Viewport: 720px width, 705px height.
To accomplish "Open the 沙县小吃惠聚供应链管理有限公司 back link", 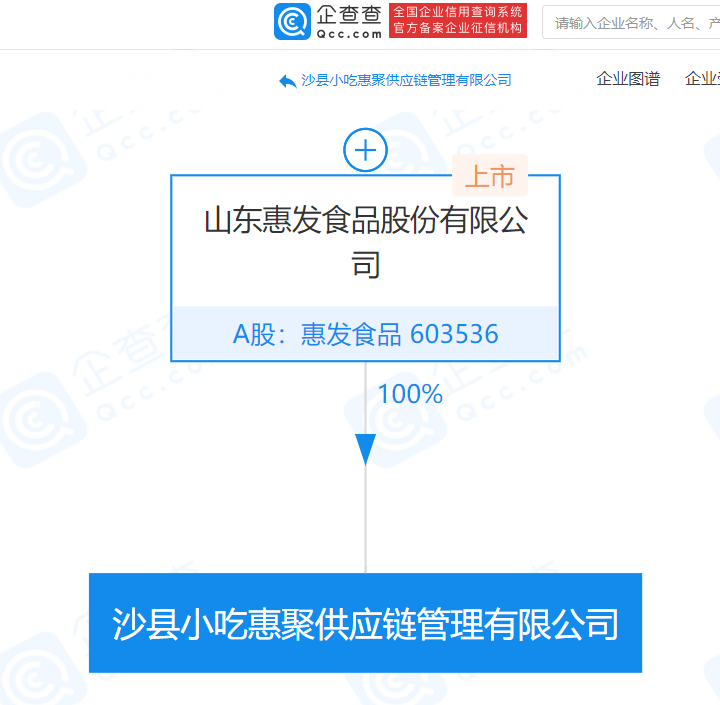I will point(406,80).
